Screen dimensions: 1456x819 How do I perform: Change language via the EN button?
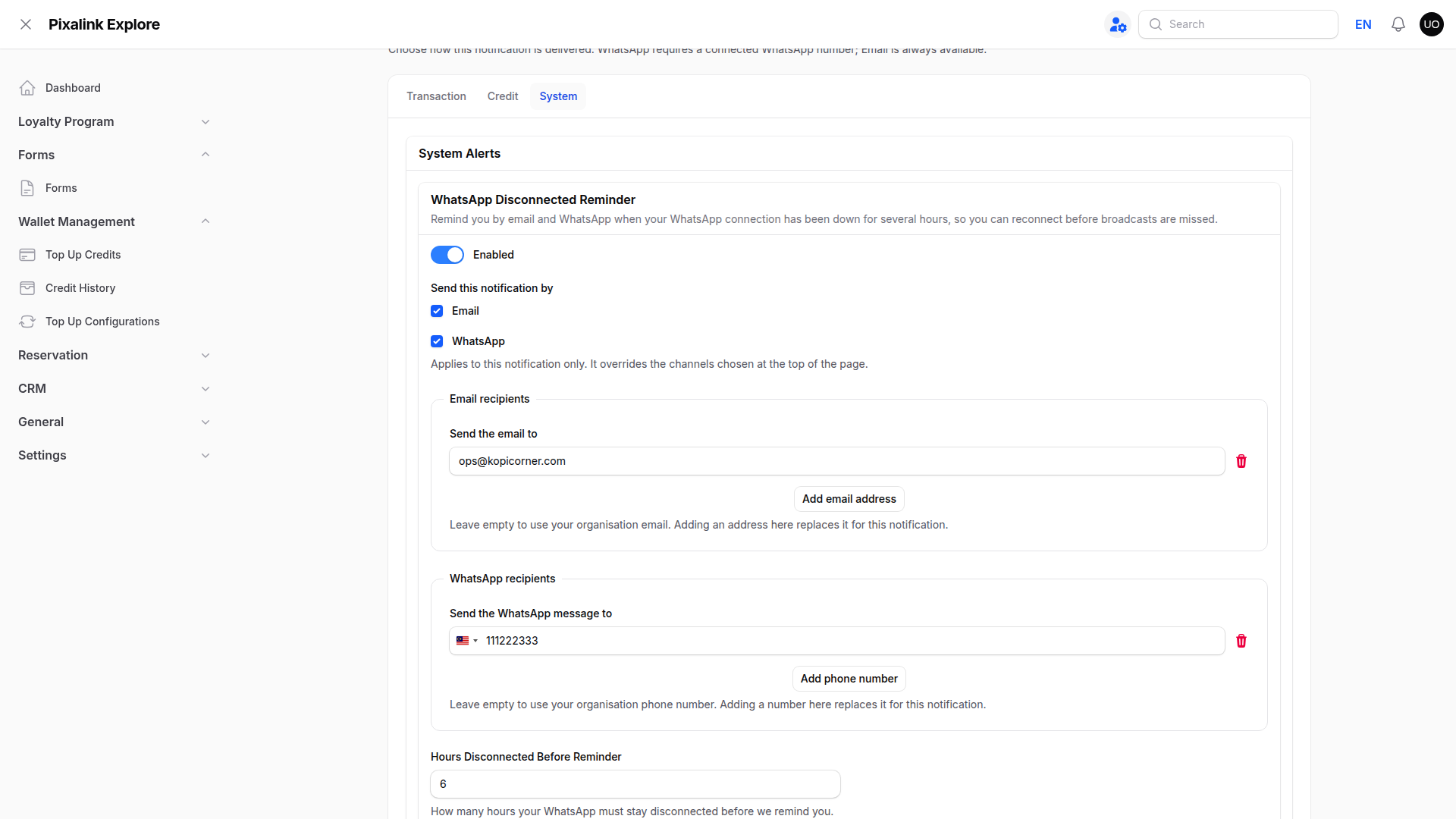[1363, 24]
